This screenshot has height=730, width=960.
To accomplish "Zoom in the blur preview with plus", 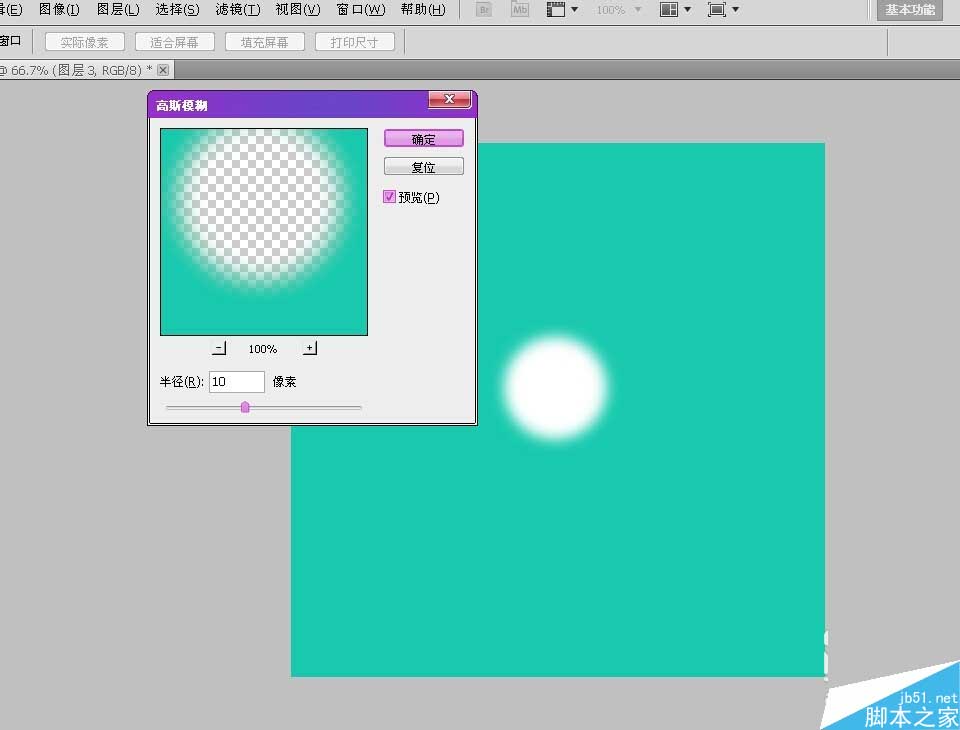I will coord(310,348).
